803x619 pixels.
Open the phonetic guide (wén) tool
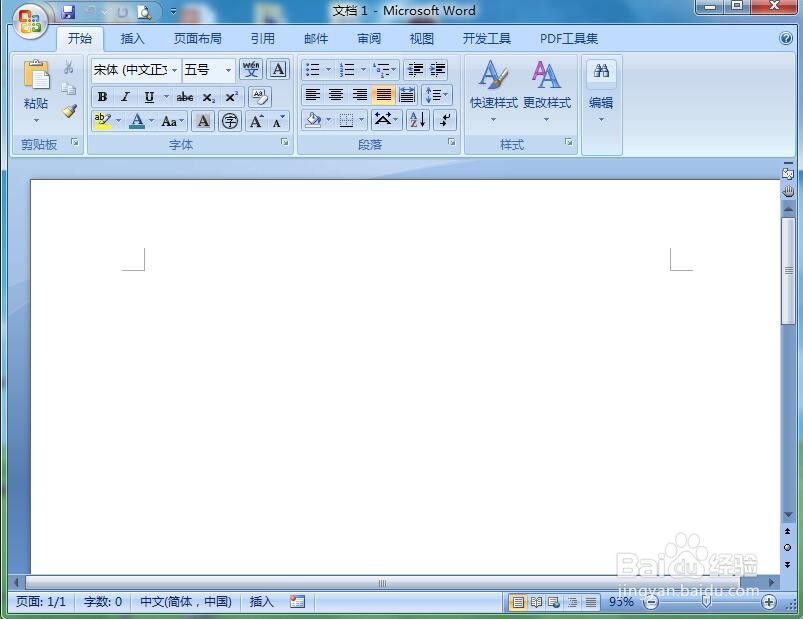[251, 69]
